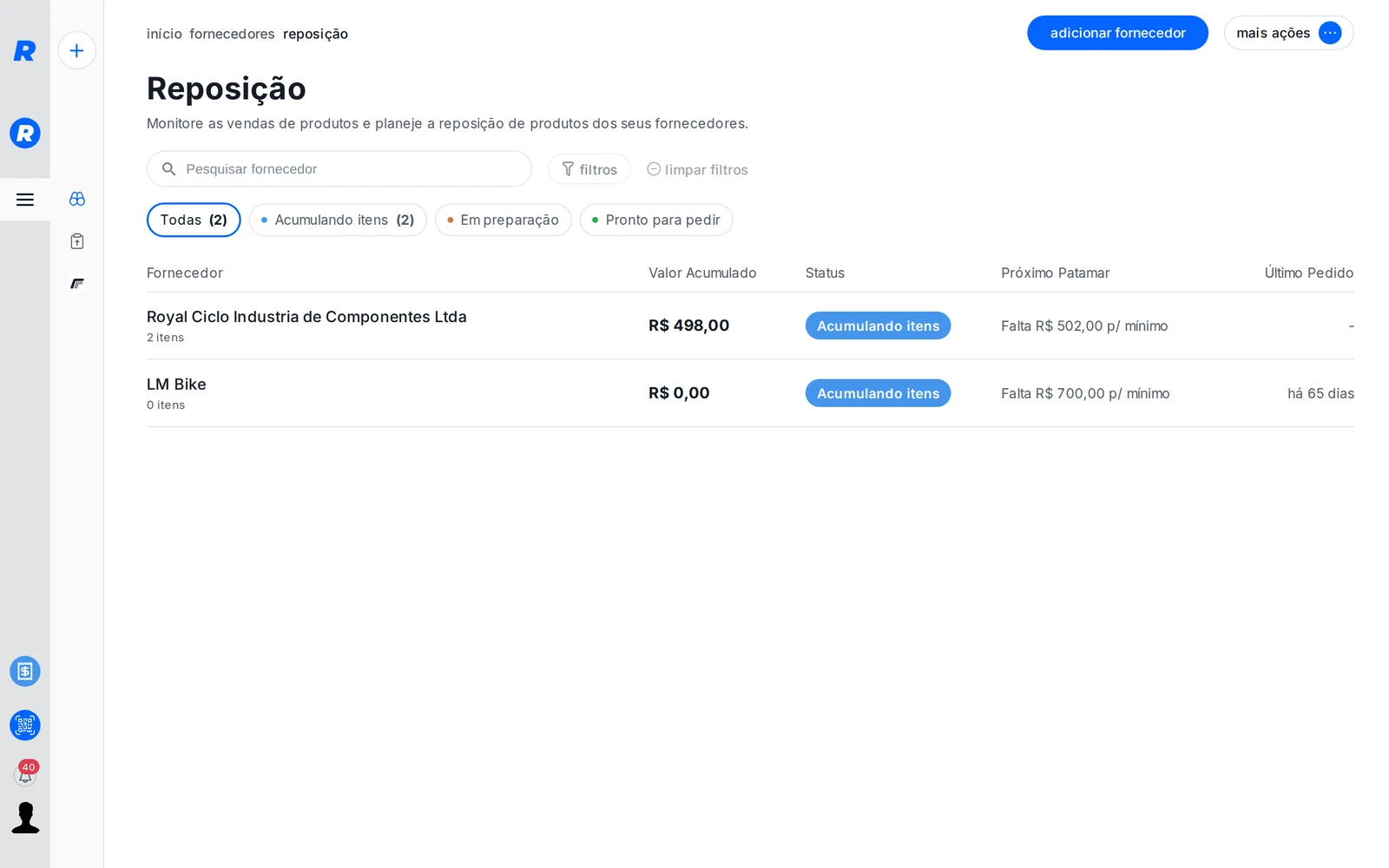Screen dimensions: 1389x868
Task: Click the QR code scanner icon
Action: pos(25,725)
